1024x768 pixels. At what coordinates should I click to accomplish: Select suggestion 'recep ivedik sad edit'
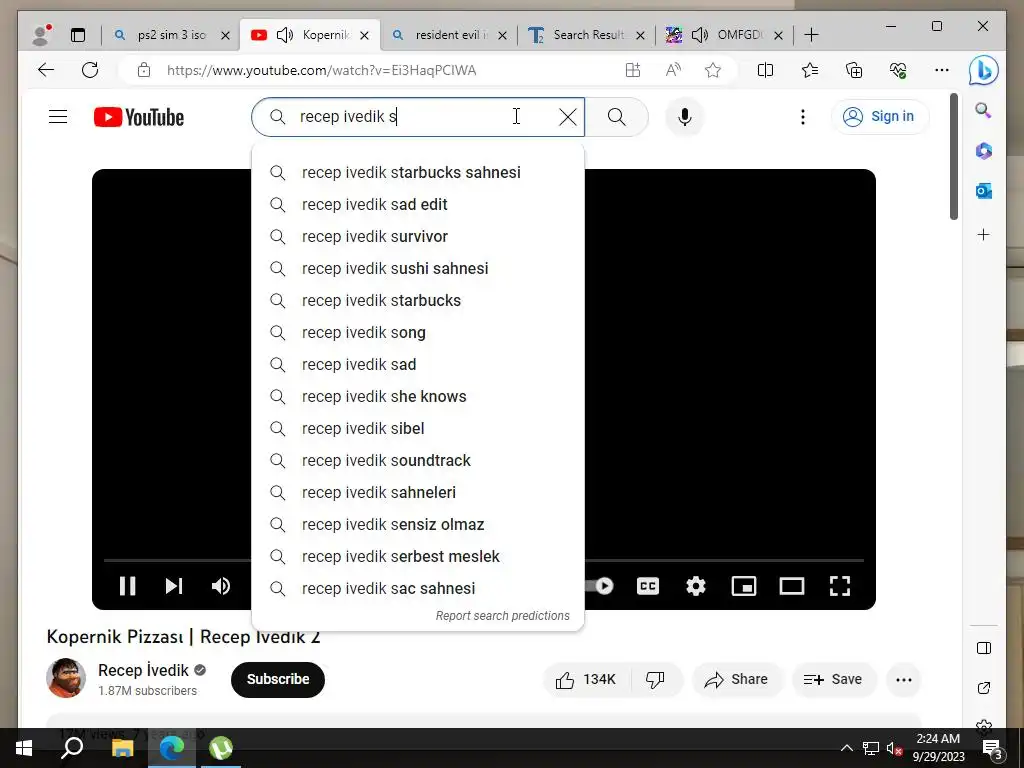pos(418,204)
